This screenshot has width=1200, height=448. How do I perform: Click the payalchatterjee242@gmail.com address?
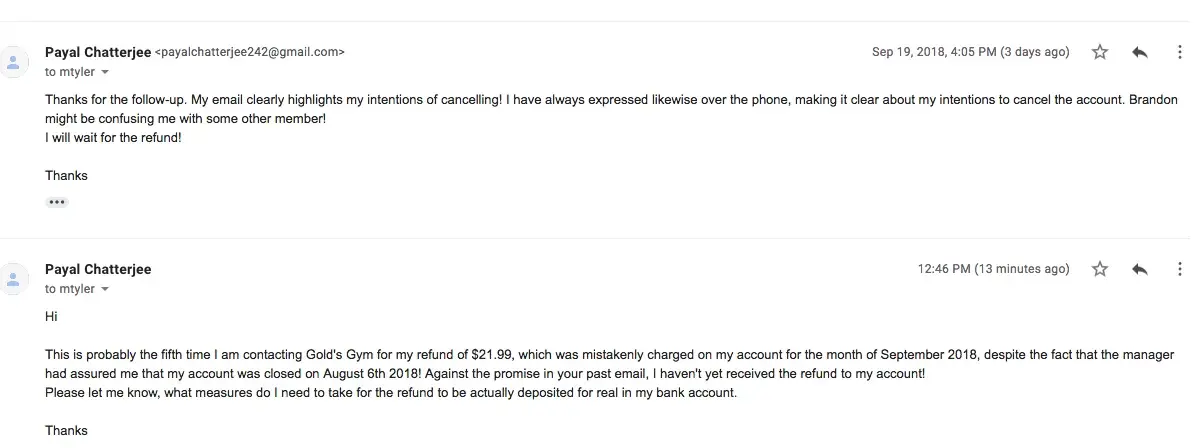pyautogui.click(x=250, y=52)
